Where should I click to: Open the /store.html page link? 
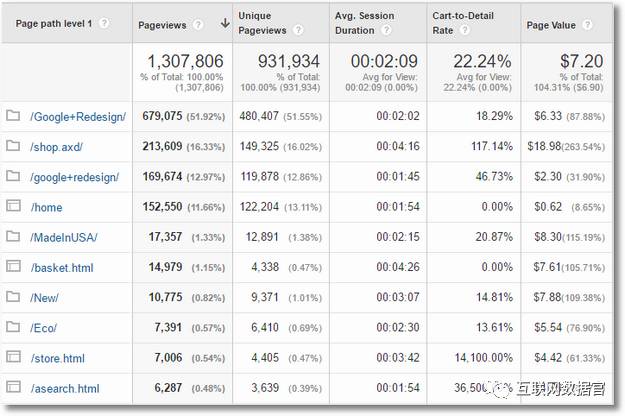point(58,358)
